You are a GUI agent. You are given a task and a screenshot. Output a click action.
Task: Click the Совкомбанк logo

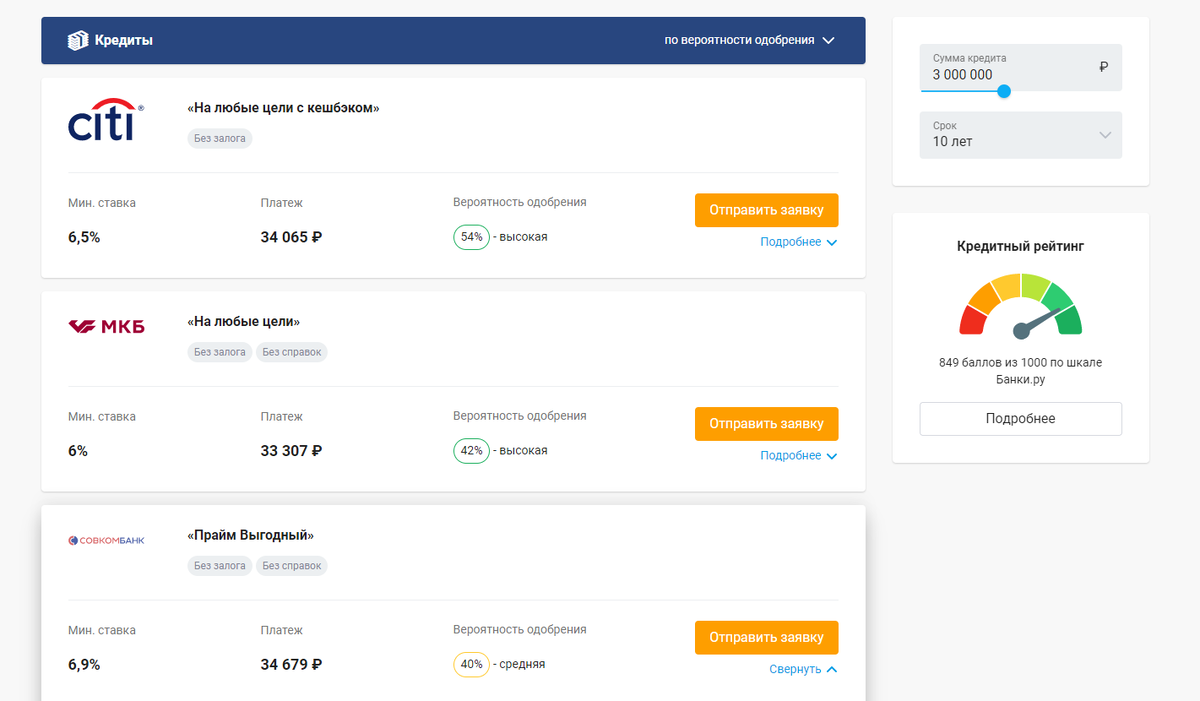(106, 540)
